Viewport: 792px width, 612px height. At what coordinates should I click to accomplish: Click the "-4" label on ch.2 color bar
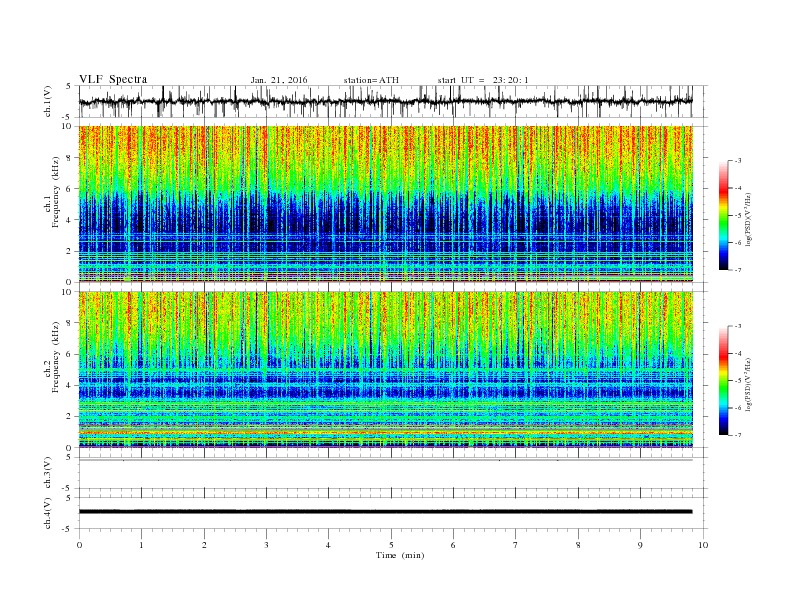tap(738, 353)
